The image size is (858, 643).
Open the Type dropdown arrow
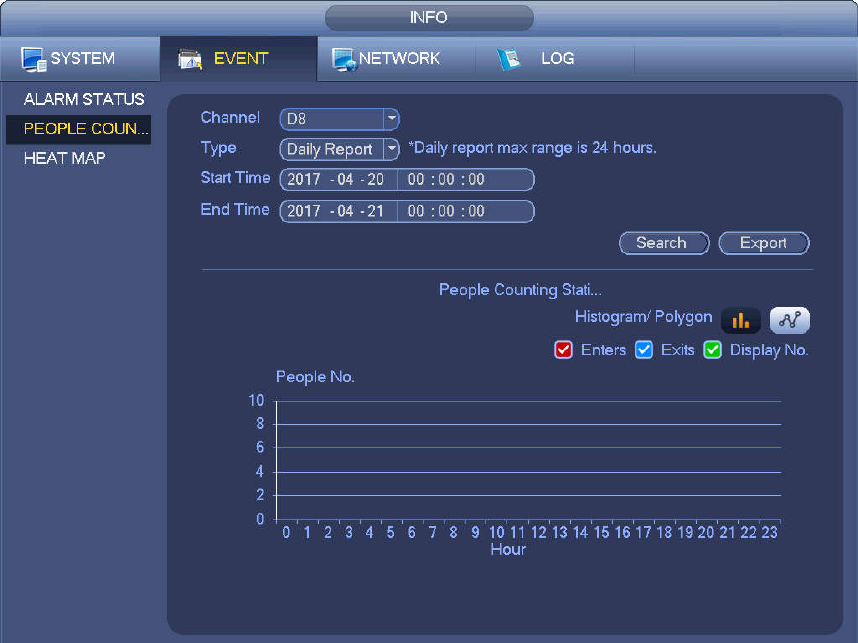[x=391, y=149]
